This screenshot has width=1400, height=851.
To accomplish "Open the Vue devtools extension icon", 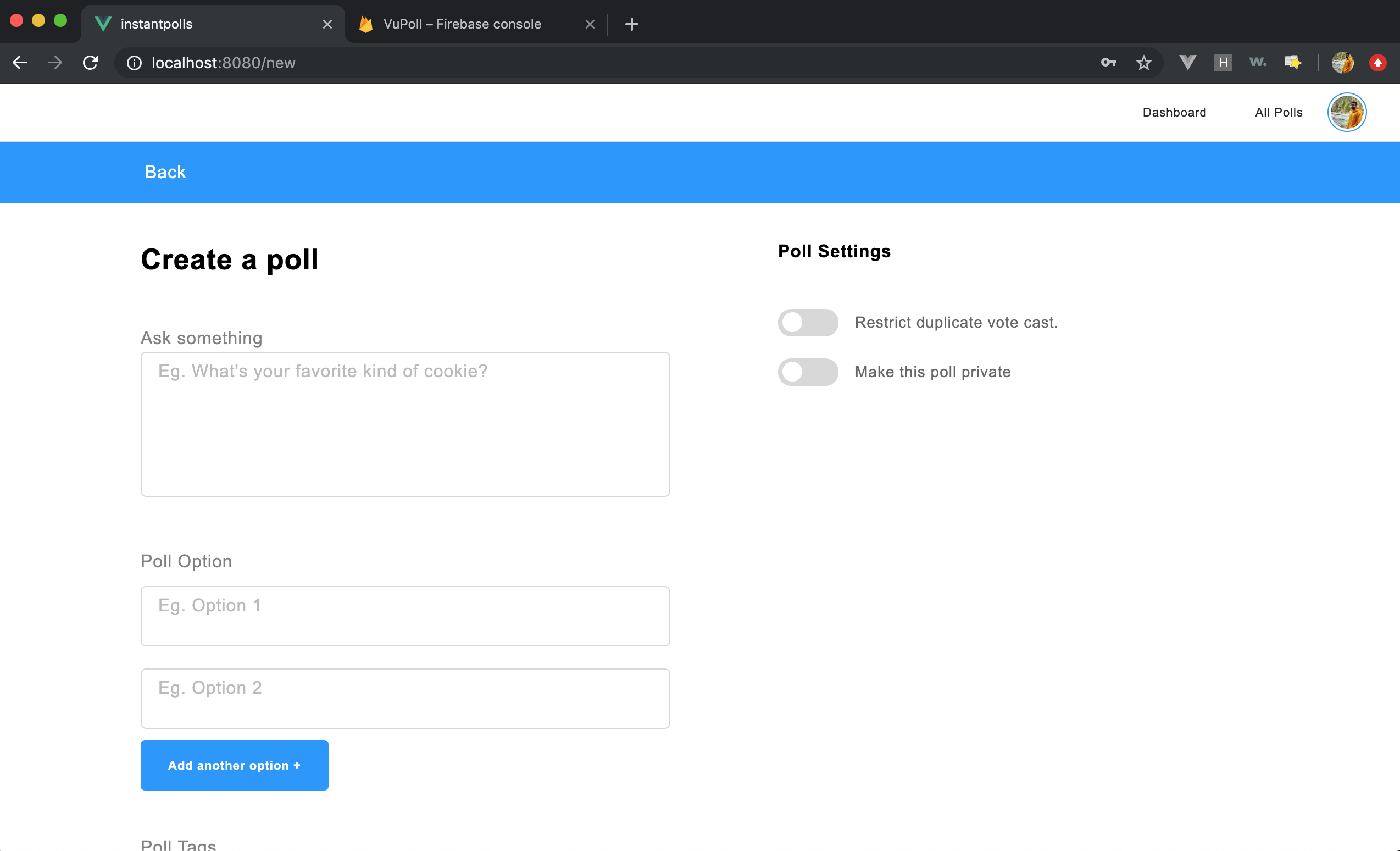I will point(1187,63).
